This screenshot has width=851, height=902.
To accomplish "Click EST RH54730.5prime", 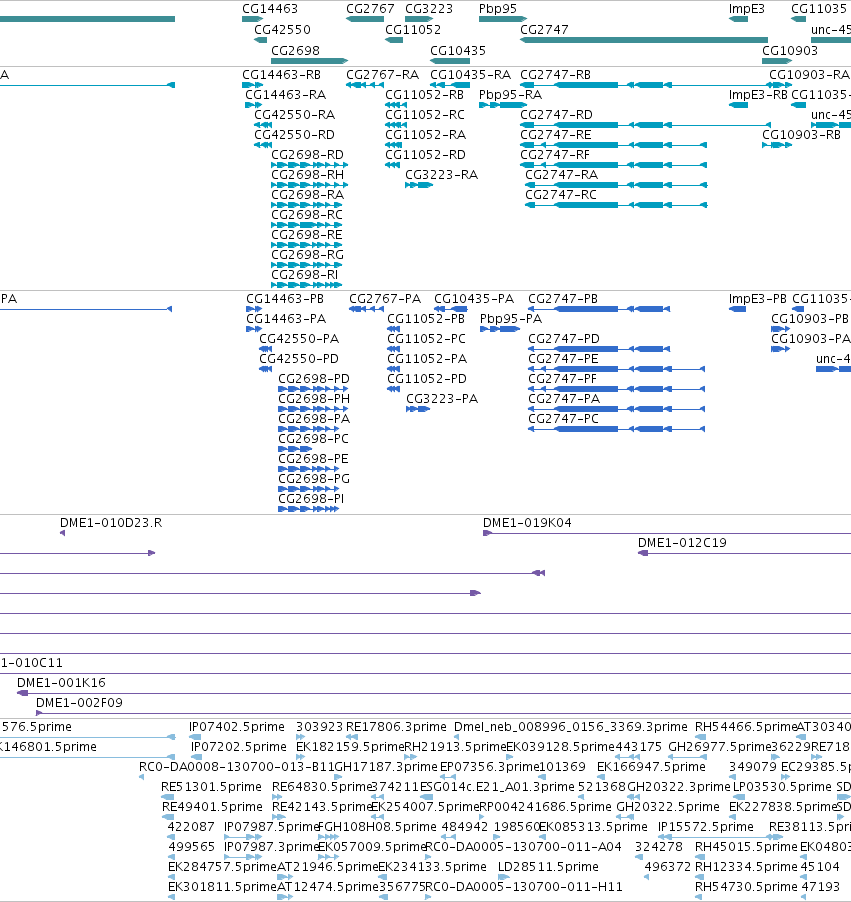I will click(746, 886).
